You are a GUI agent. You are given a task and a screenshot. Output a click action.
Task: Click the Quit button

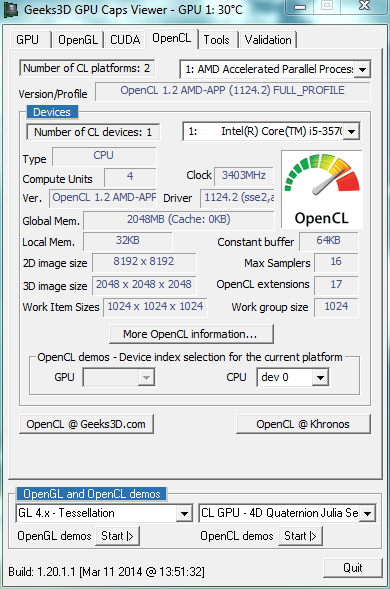[x=353, y=568]
